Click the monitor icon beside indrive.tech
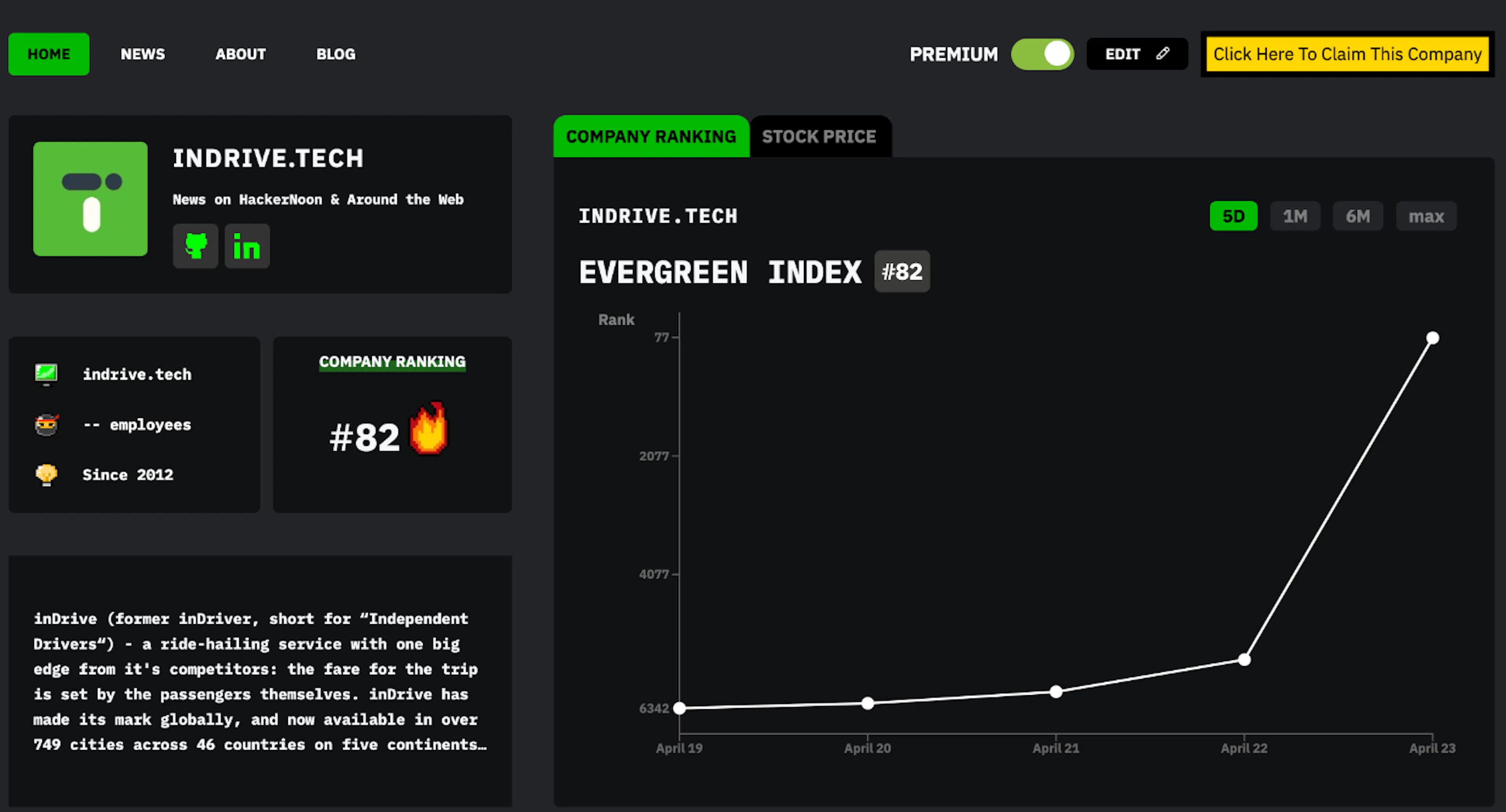The width and height of the screenshot is (1506, 812). 46,374
